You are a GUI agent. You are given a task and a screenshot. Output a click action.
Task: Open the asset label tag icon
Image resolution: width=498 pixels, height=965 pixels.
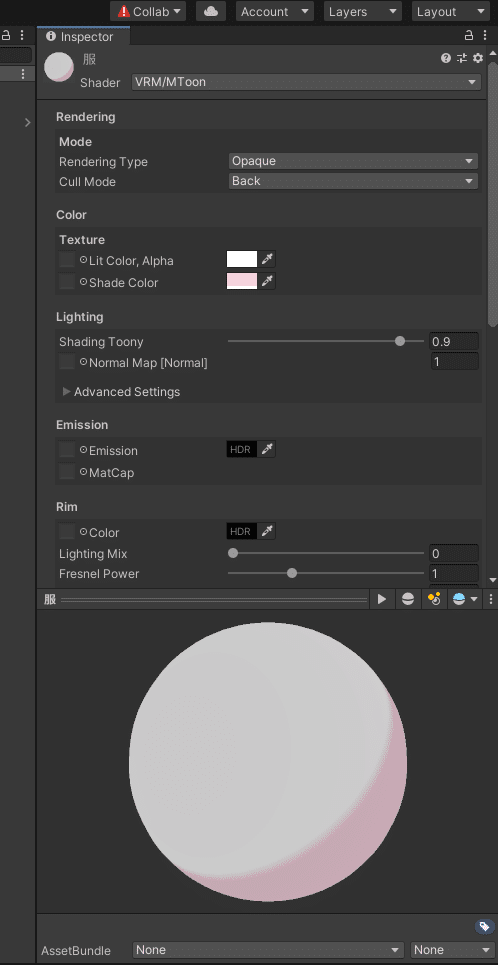(484, 926)
